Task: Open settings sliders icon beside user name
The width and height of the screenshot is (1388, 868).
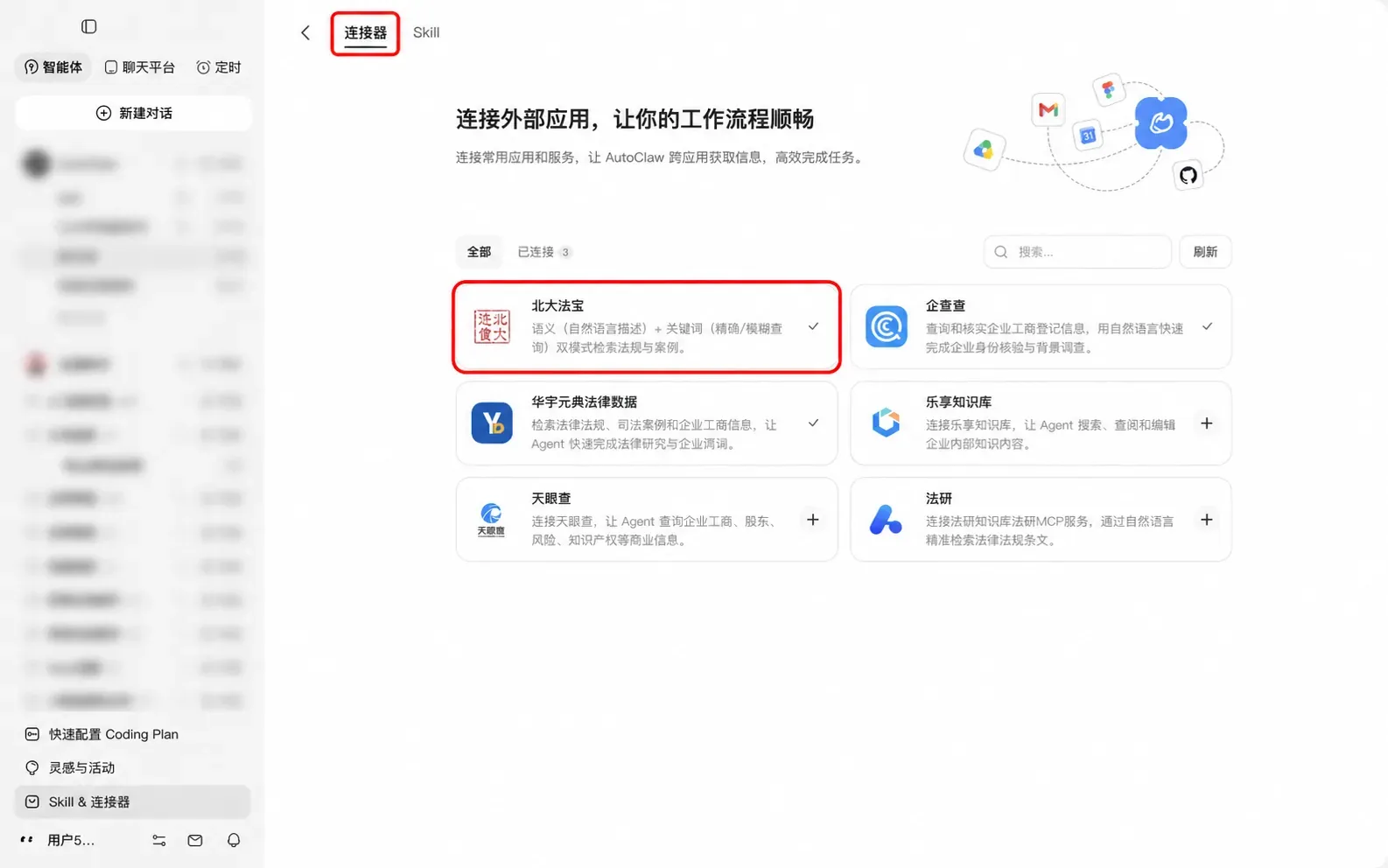Action: pyautogui.click(x=159, y=840)
